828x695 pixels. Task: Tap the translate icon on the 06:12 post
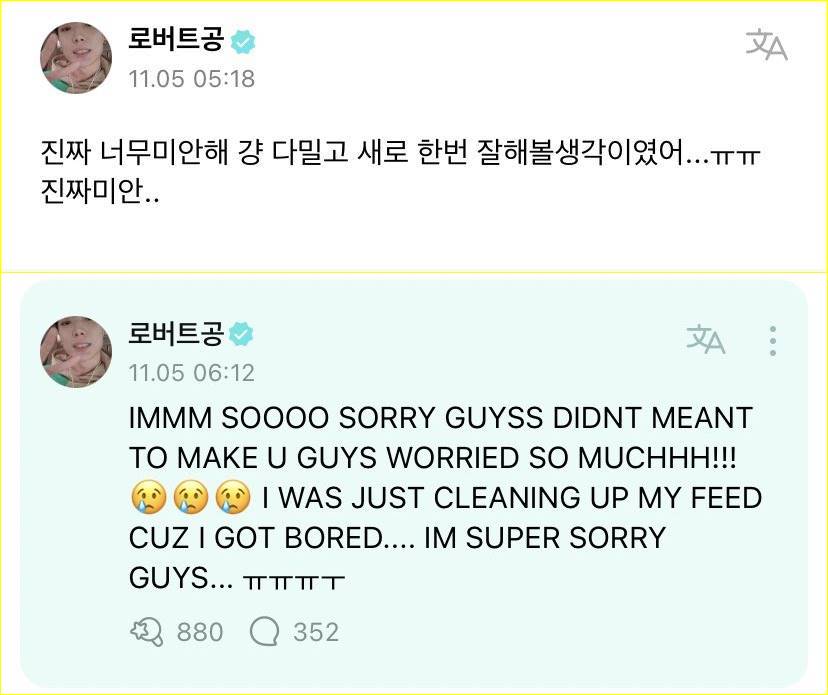pos(705,339)
